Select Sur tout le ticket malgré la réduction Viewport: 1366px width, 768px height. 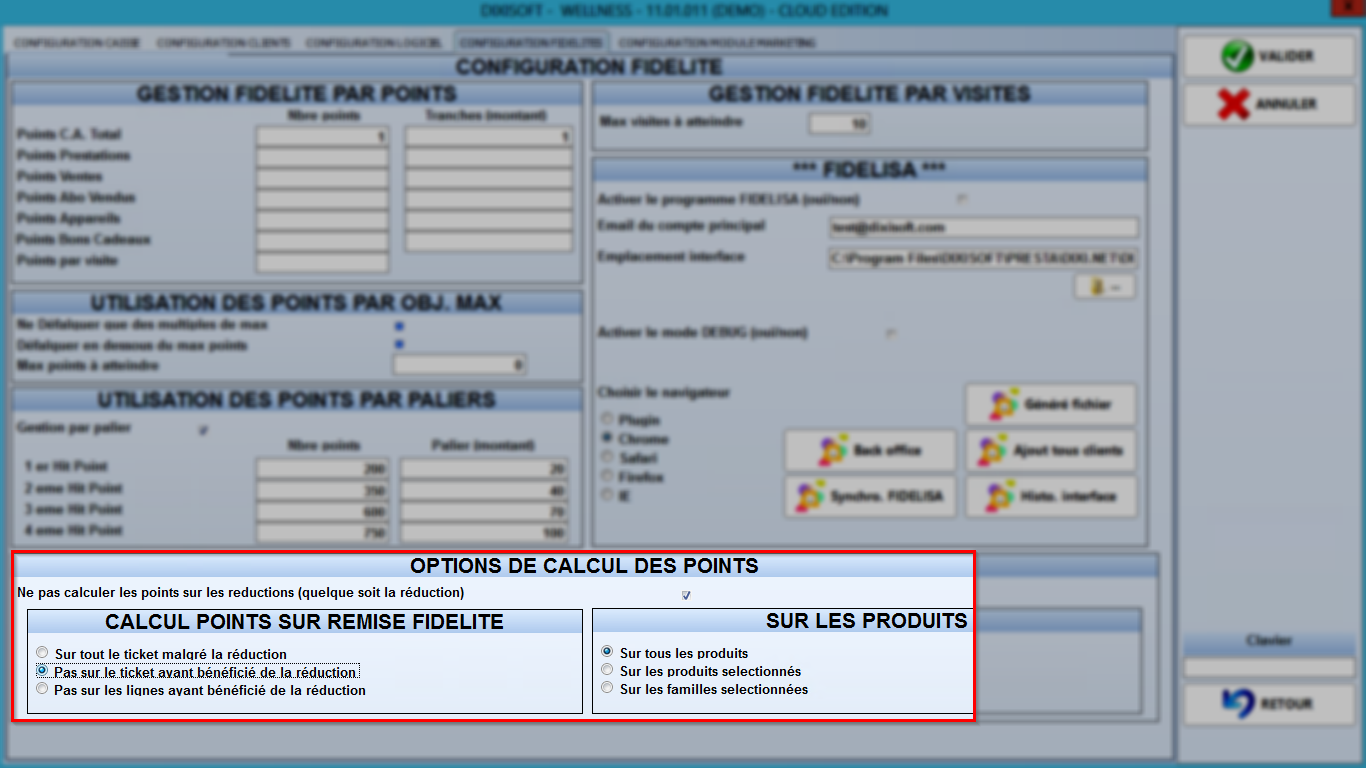pos(42,653)
